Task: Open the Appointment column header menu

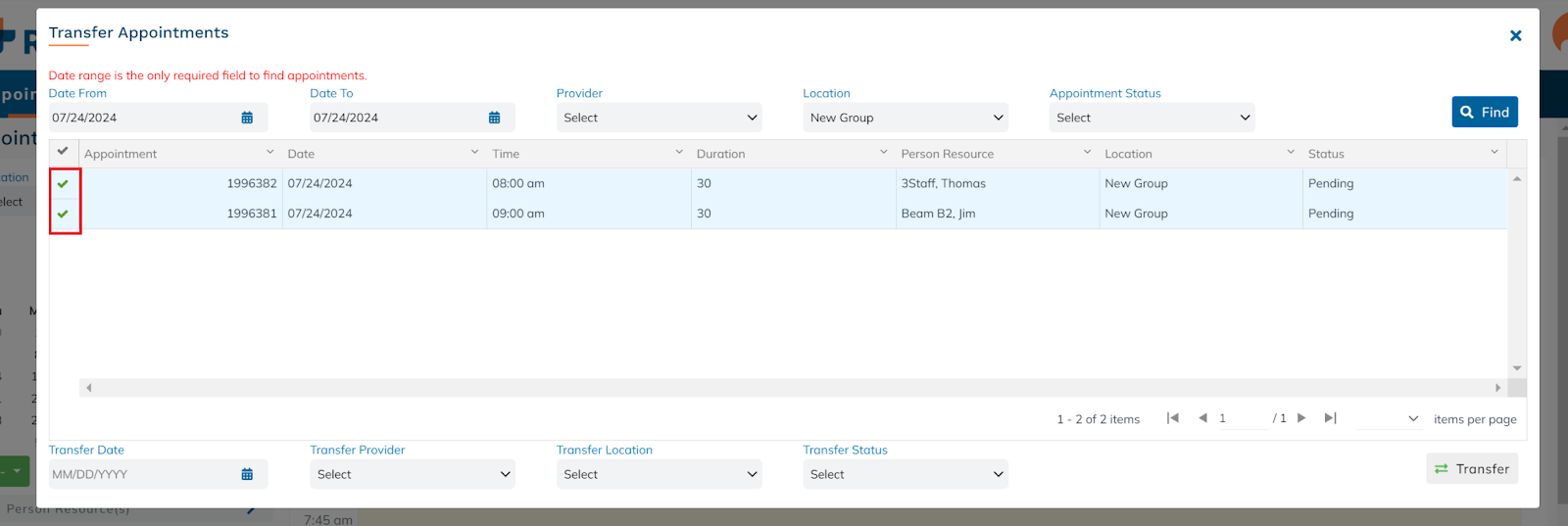Action: coord(269,153)
